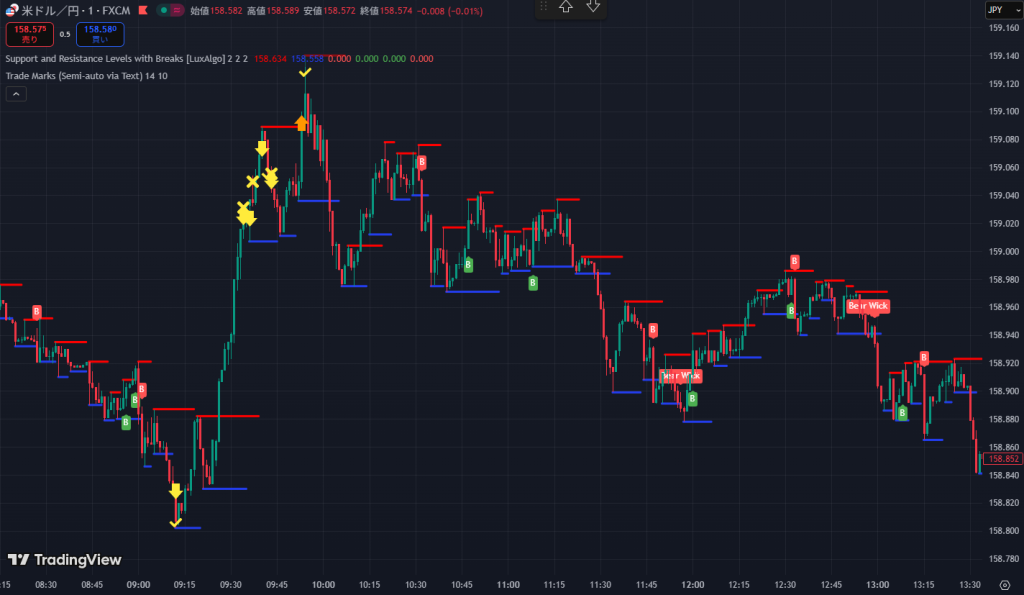The height and width of the screenshot is (595, 1024).
Task: Toggle the market status pill next to the flag
Action: pyautogui.click(x=171, y=10)
